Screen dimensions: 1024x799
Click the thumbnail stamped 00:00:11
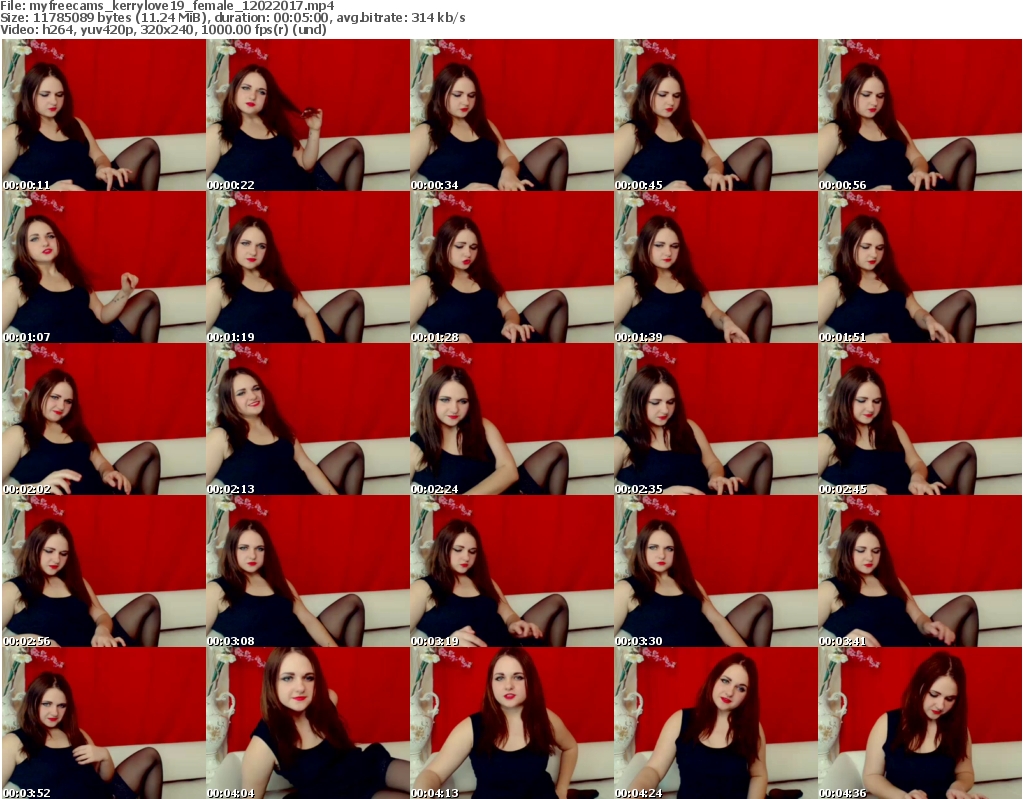tap(104, 115)
